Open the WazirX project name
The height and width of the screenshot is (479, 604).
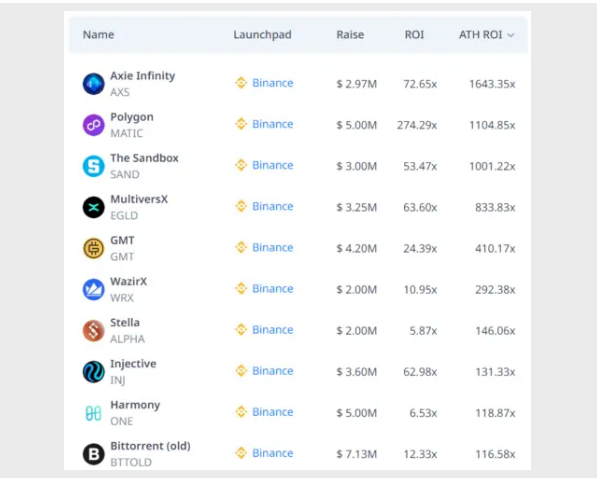pyautogui.click(x=129, y=282)
